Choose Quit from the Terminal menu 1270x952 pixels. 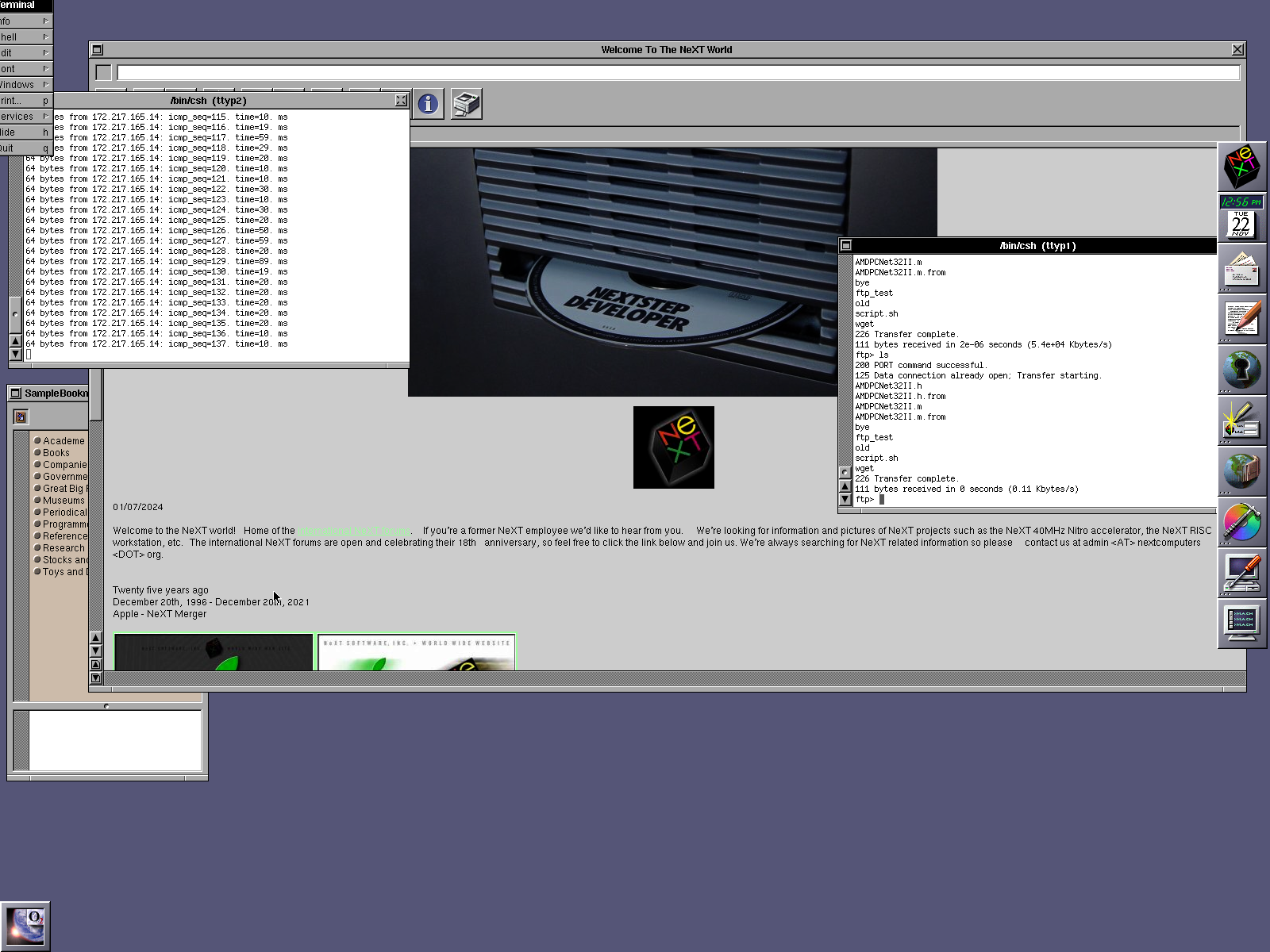[x=25, y=148]
